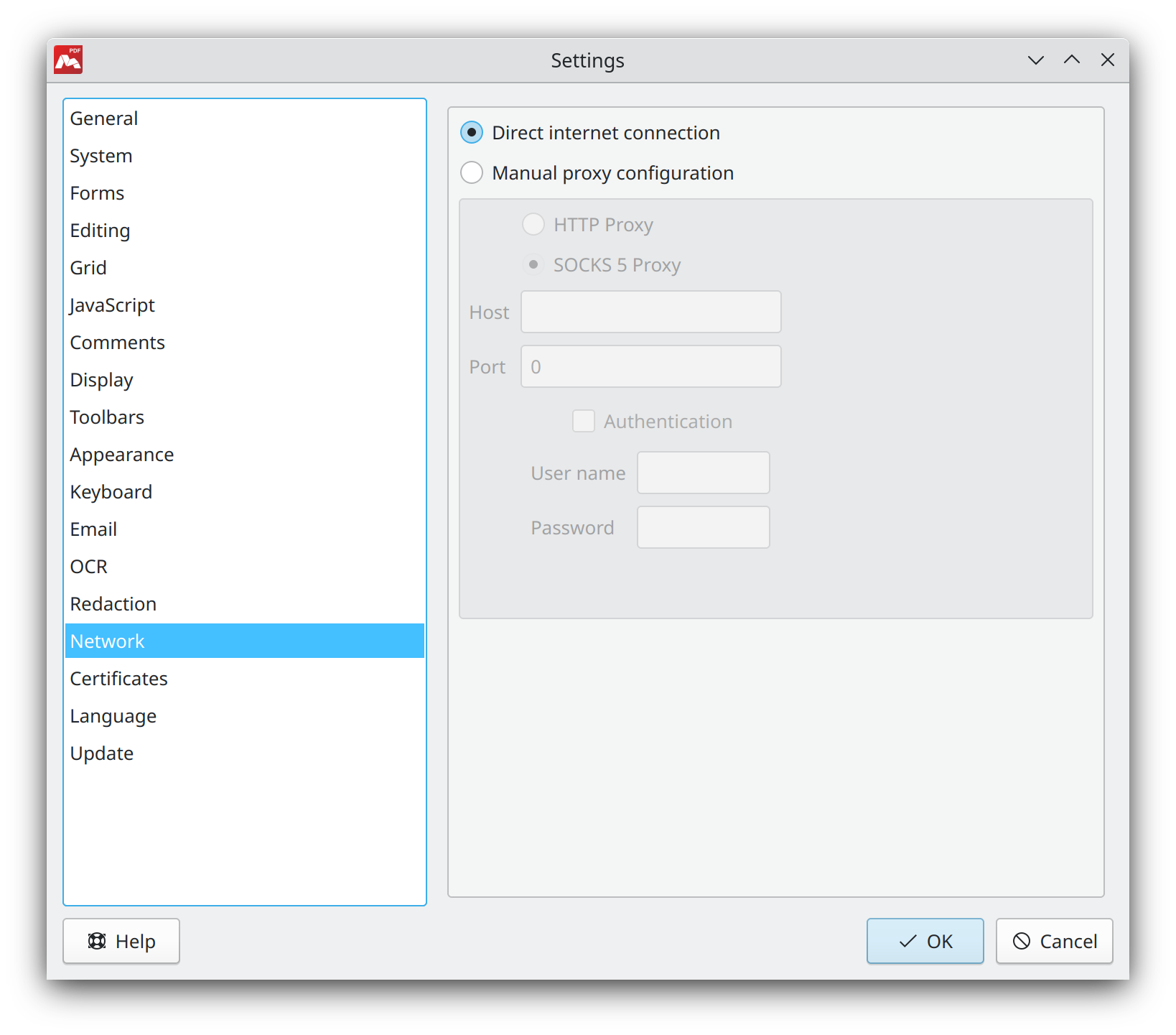Go to the Language settings page
1176x1035 pixels.
pos(245,715)
